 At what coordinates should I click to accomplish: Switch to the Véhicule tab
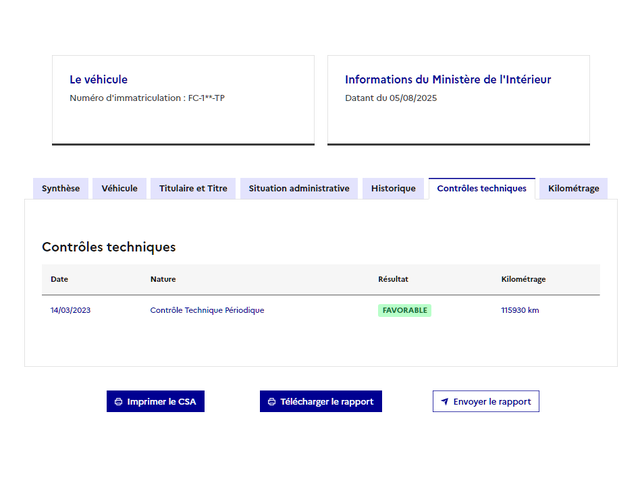120,188
